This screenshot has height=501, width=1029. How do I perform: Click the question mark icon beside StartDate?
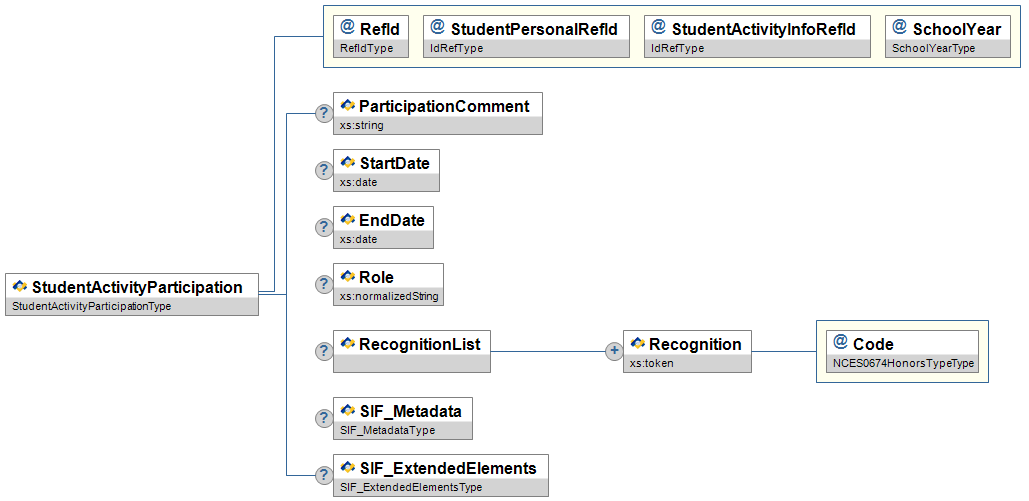(324, 171)
